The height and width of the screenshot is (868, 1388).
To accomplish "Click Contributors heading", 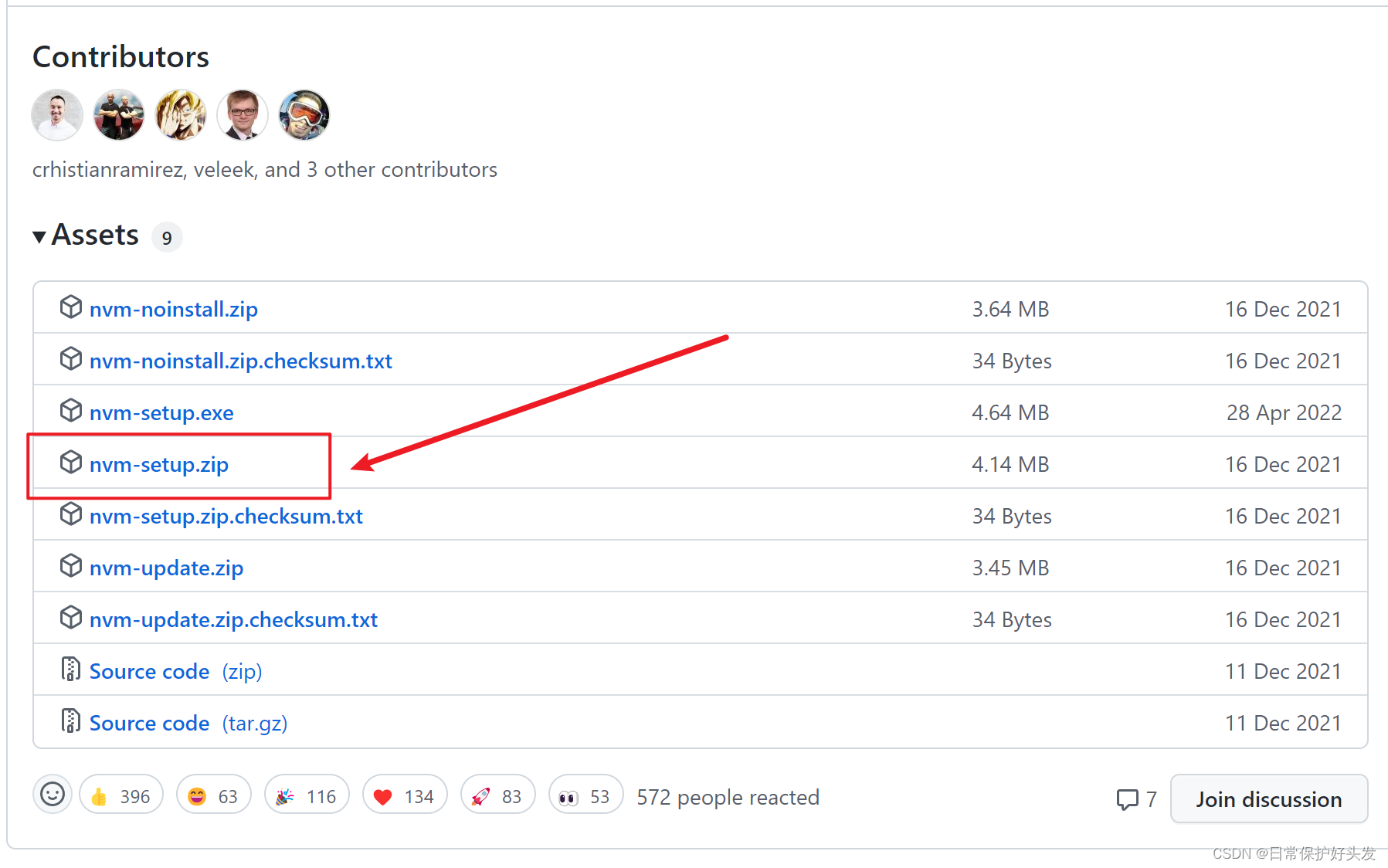I will [121, 57].
